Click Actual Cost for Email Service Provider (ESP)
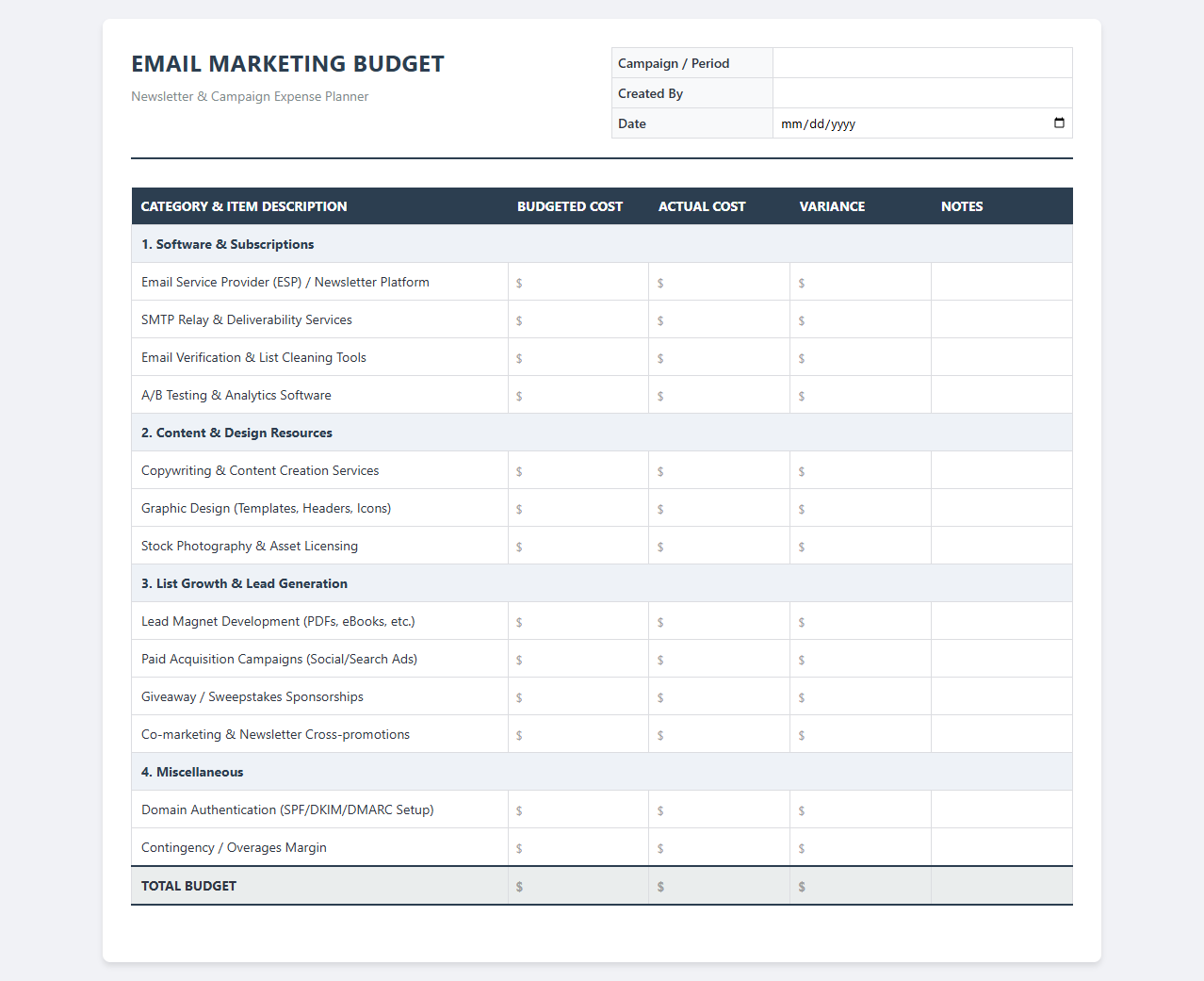The image size is (1204, 981). coord(720,282)
